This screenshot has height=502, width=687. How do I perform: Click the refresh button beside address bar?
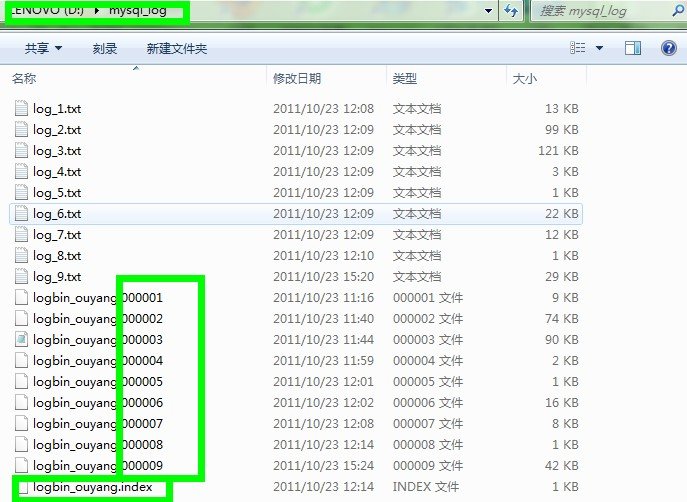point(511,11)
